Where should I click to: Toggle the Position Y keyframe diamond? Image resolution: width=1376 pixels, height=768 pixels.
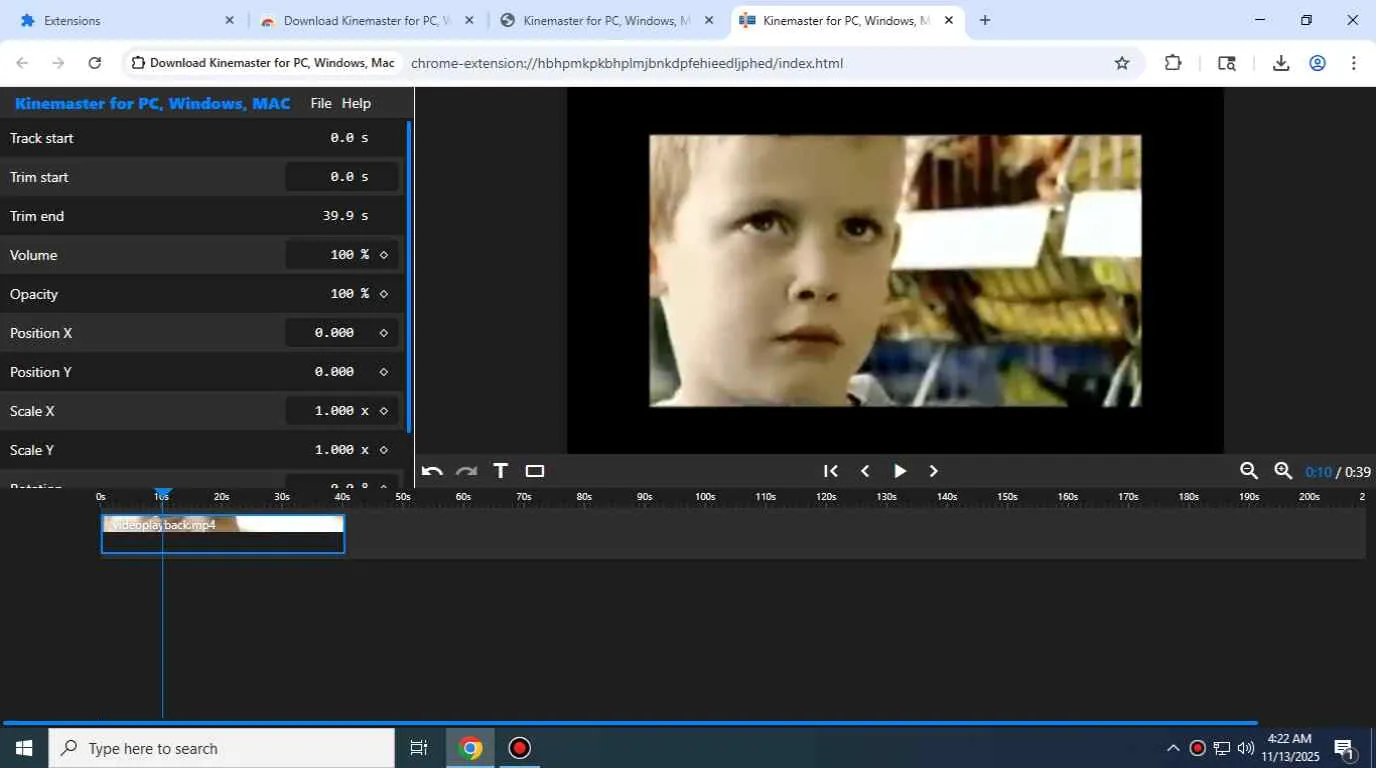click(x=384, y=372)
